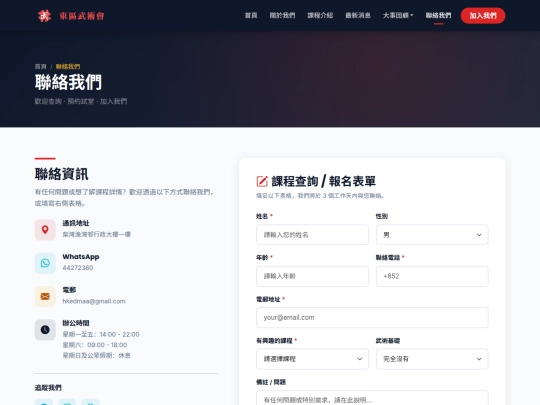Click the 星期六: 09:00 - 18:00 line
The height and width of the screenshot is (405, 540).
(x=95, y=345)
